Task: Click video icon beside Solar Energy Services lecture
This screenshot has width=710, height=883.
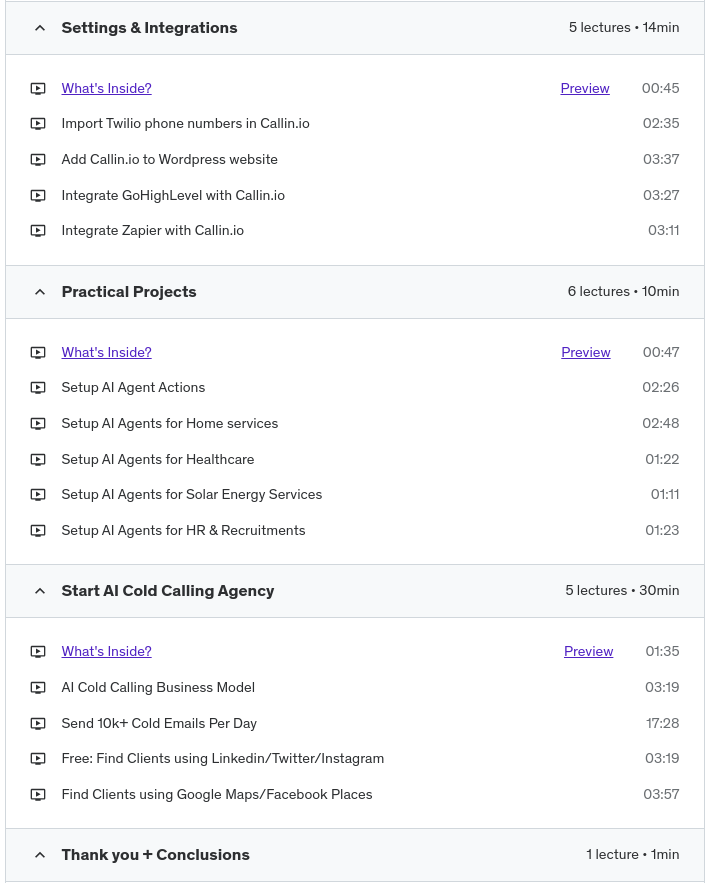Action: (38, 495)
